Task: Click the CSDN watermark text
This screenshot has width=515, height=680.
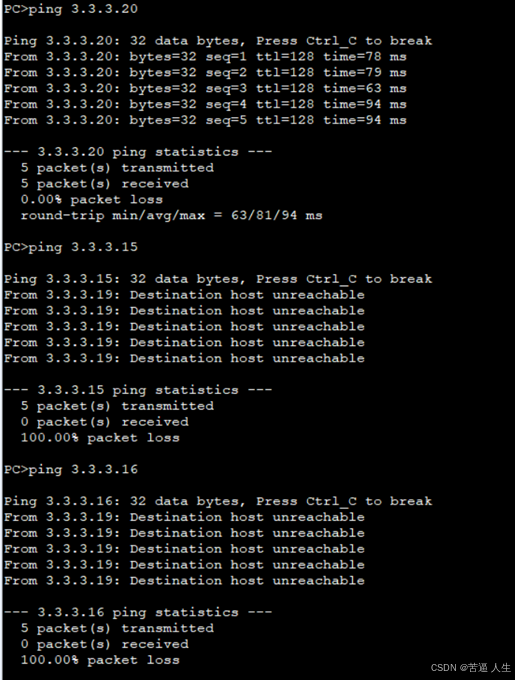Action: click(x=471, y=668)
